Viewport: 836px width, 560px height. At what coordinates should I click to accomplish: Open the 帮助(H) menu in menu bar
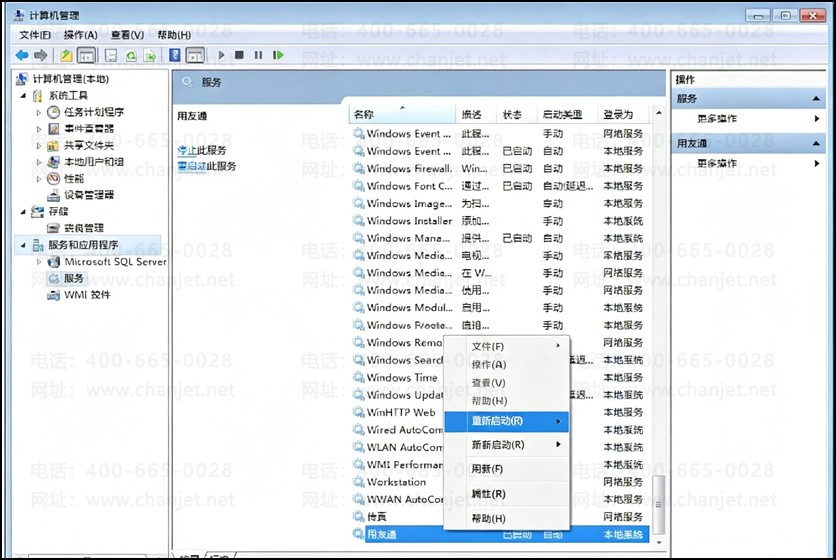174,35
